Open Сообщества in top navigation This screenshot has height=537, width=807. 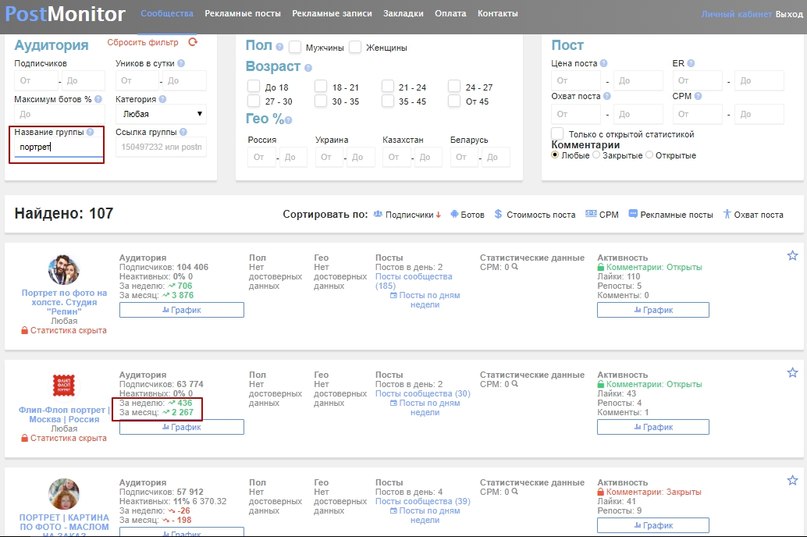coord(167,13)
